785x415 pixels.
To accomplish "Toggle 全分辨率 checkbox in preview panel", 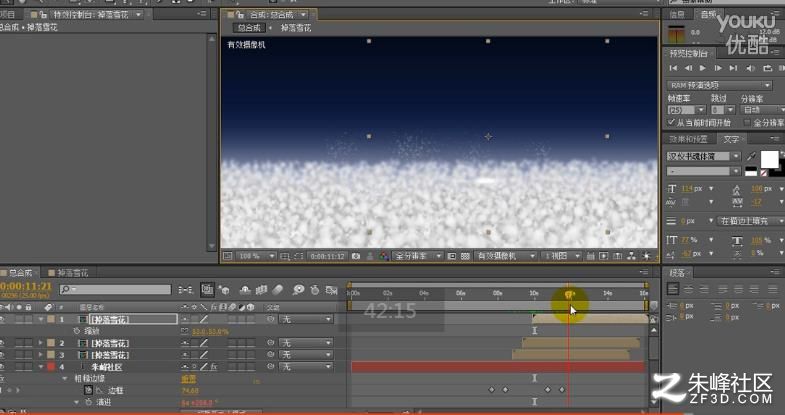I will [x=747, y=122].
